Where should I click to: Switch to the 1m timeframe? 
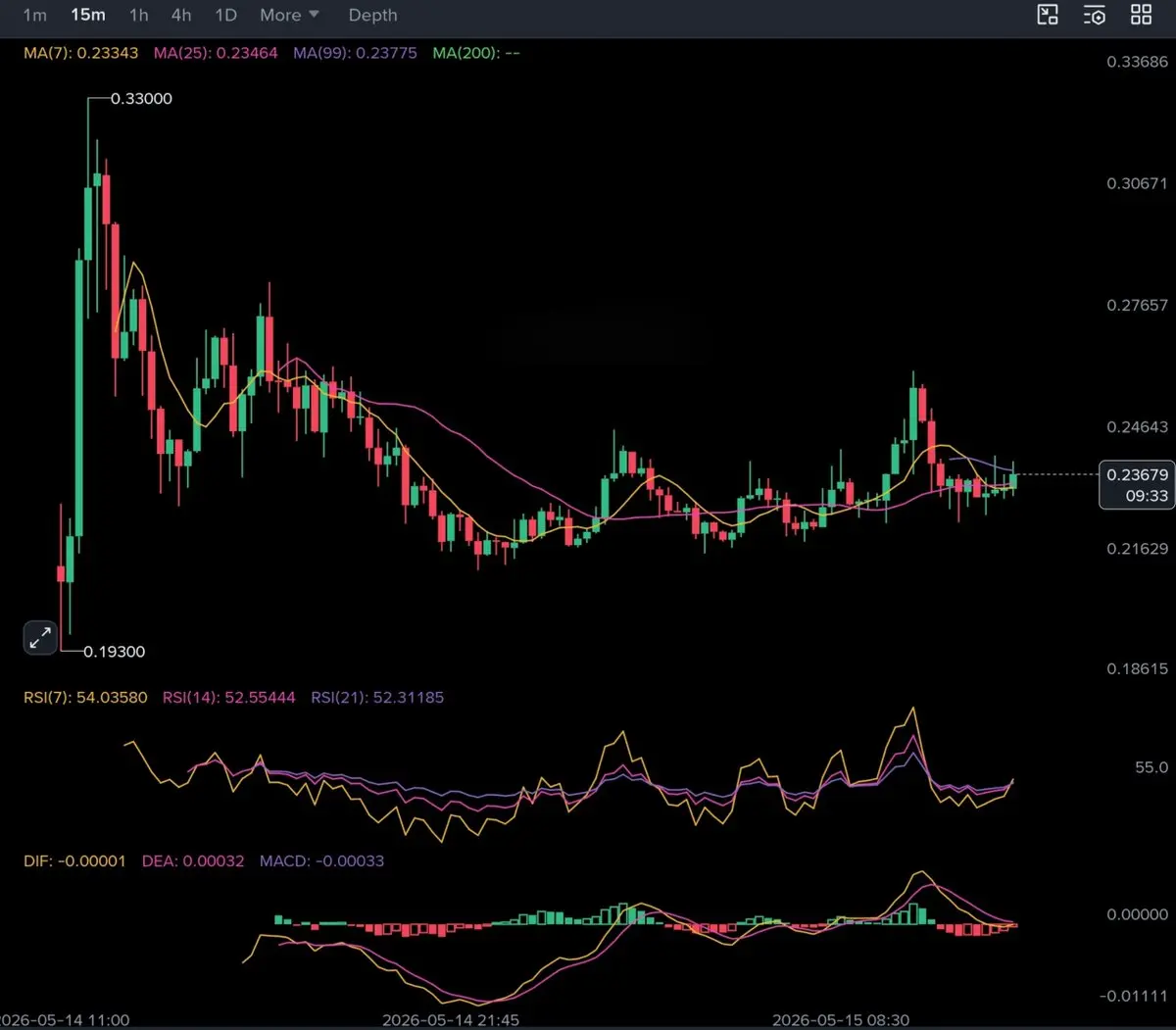[34, 15]
